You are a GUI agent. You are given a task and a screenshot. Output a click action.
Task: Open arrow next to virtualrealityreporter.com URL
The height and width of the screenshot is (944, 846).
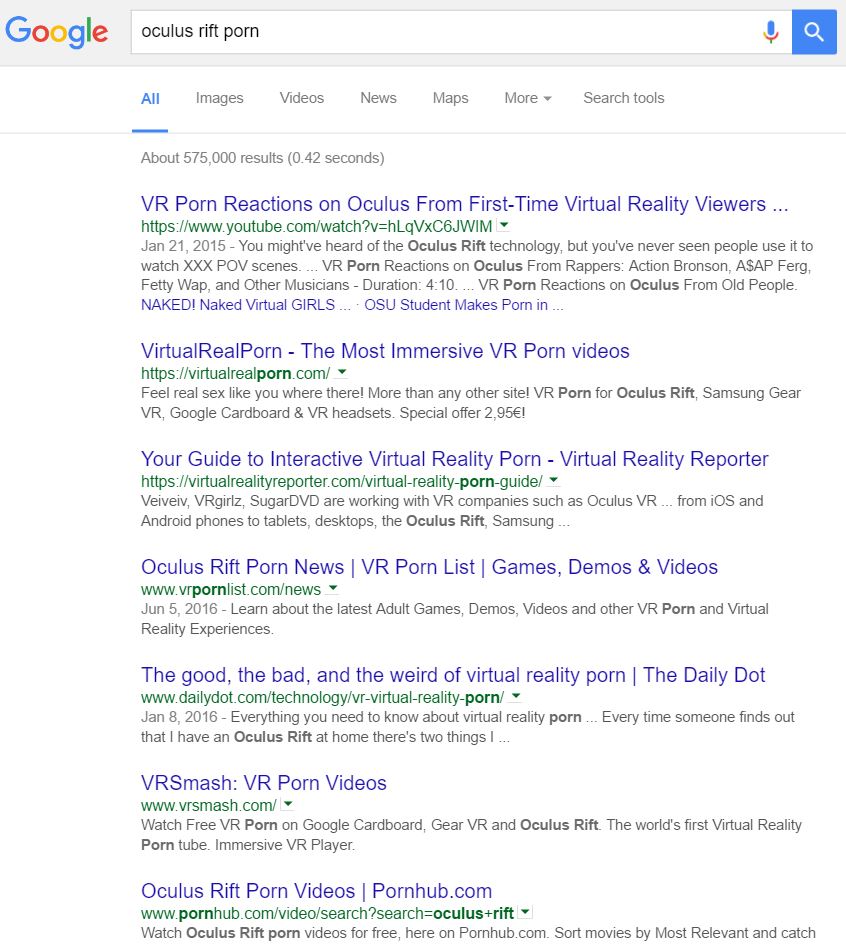pos(553,480)
